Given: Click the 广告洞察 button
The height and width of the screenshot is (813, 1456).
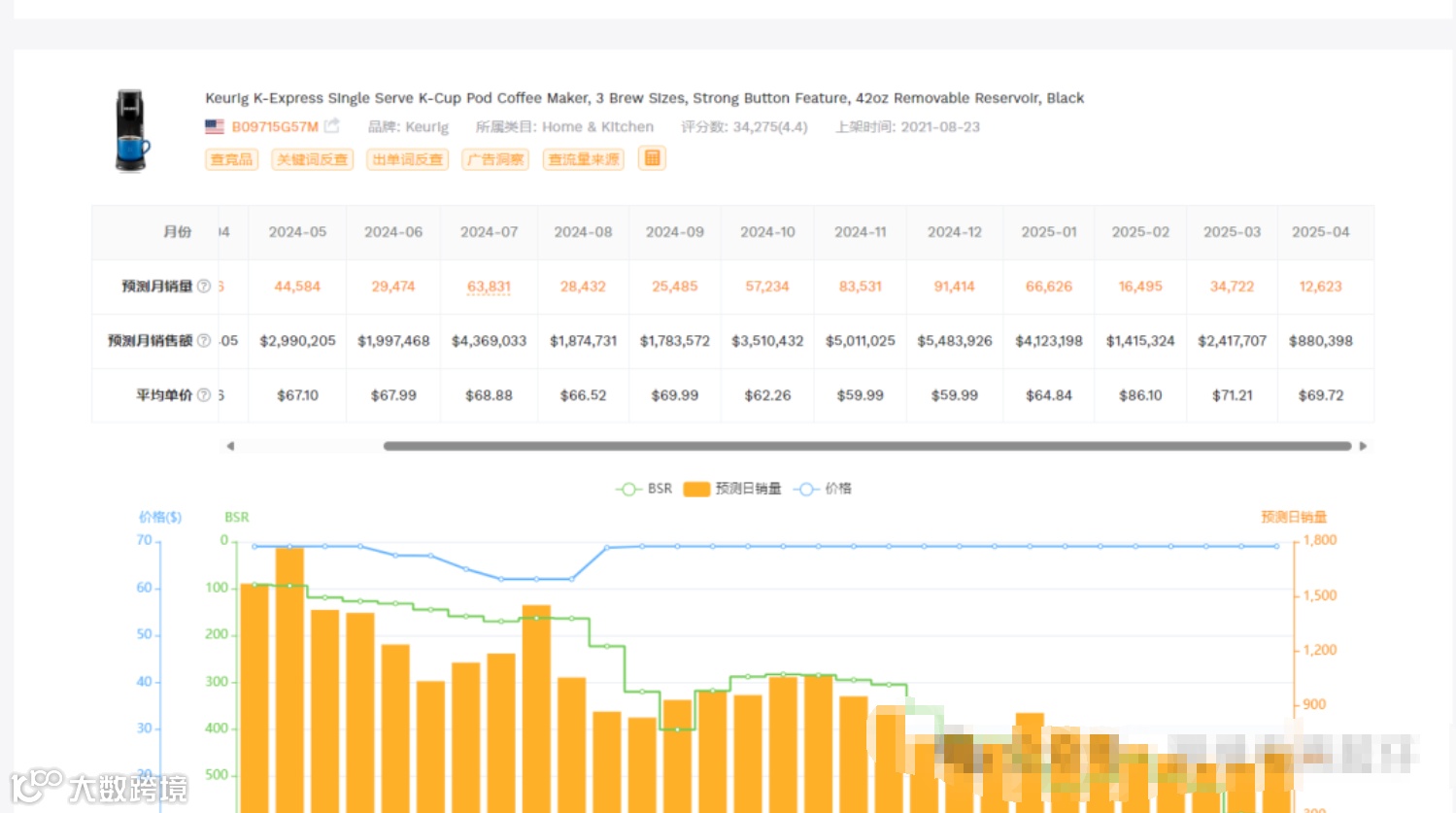Looking at the screenshot, I should coord(495,159).
